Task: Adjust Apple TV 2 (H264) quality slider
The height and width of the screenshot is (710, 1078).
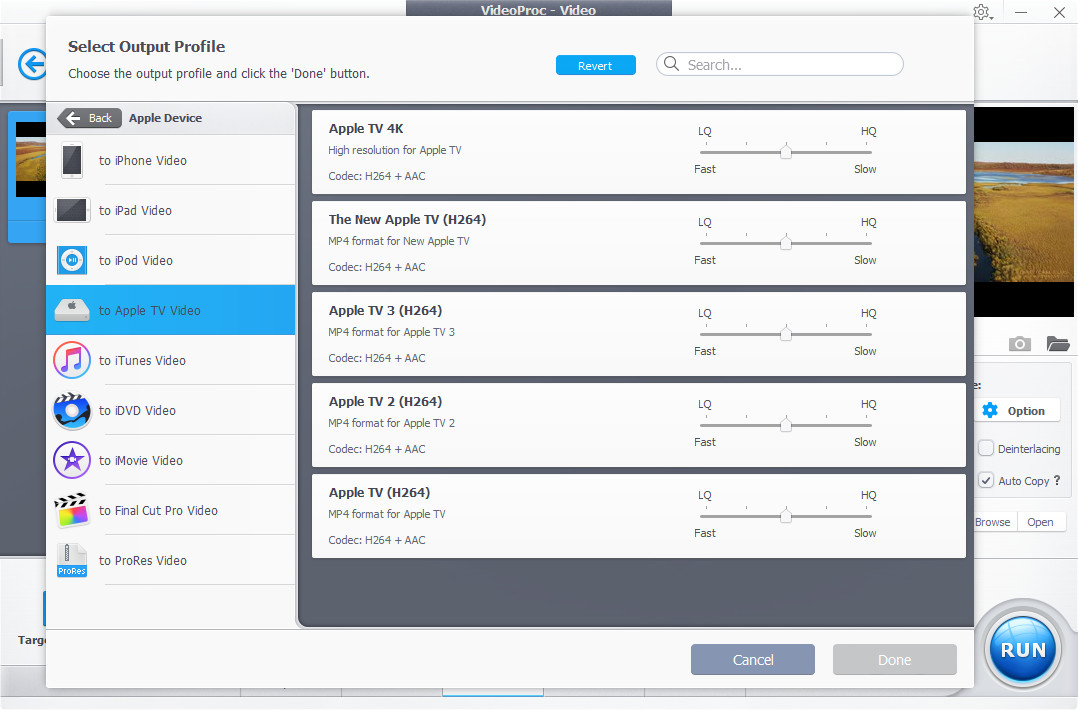Action: coord(786,425)
